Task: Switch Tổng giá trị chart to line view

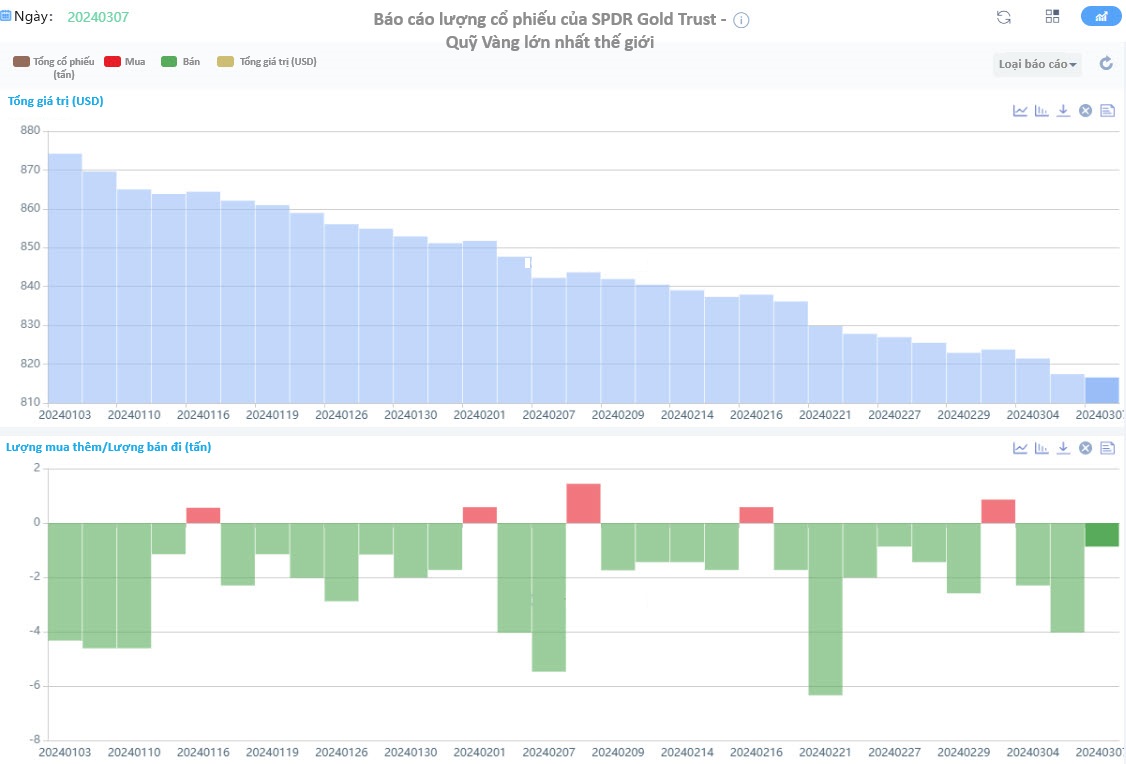Action: [x=1020, y=111]
